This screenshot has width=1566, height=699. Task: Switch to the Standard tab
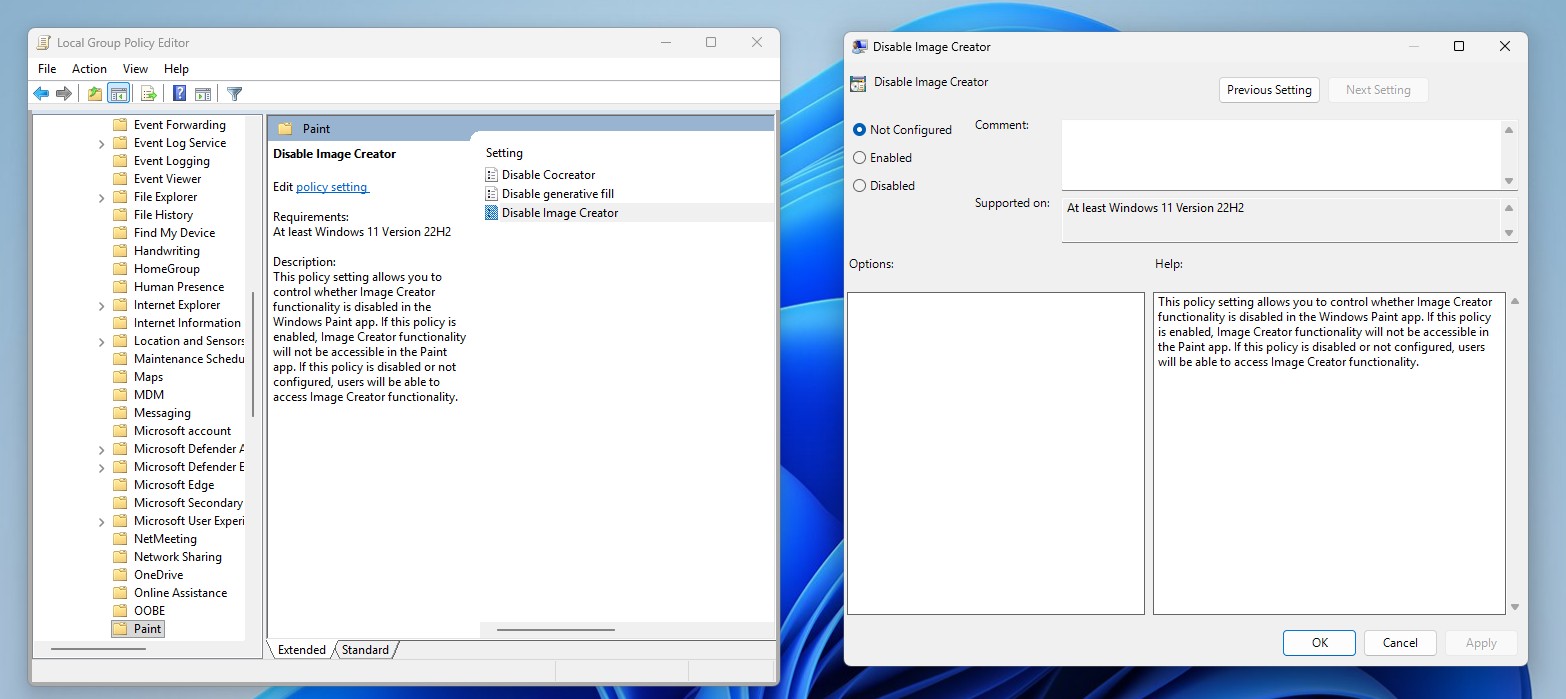click(365, 649)
